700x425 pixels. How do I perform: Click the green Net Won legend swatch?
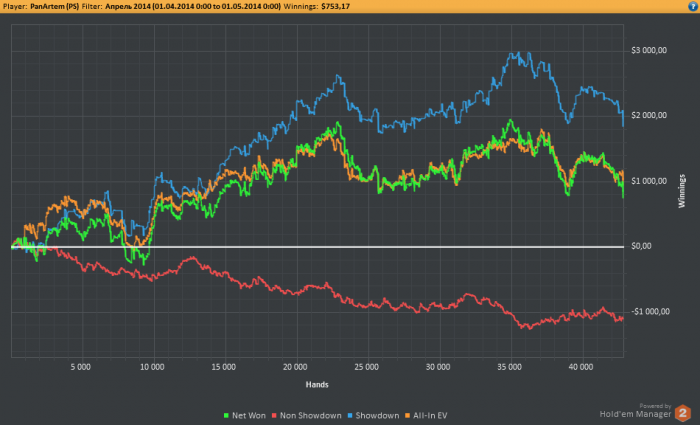click(x=226, y=416)
